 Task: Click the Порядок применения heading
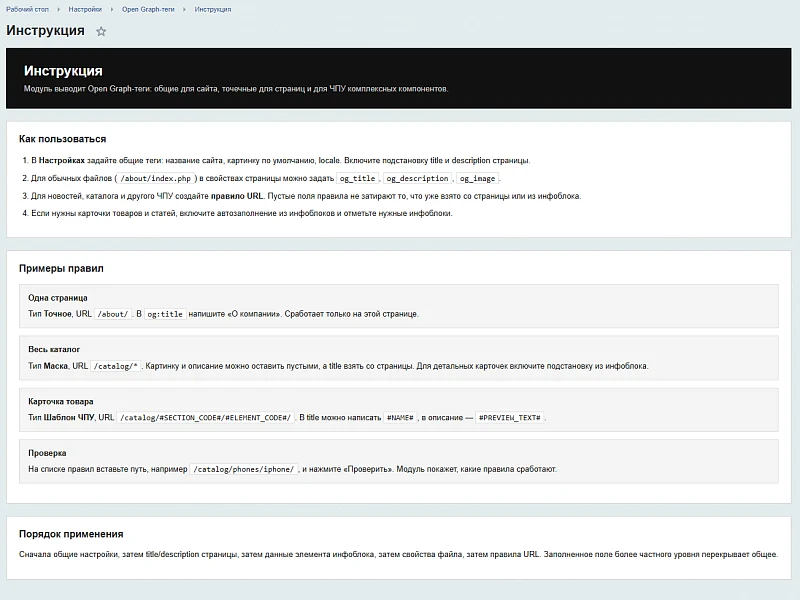71,534
